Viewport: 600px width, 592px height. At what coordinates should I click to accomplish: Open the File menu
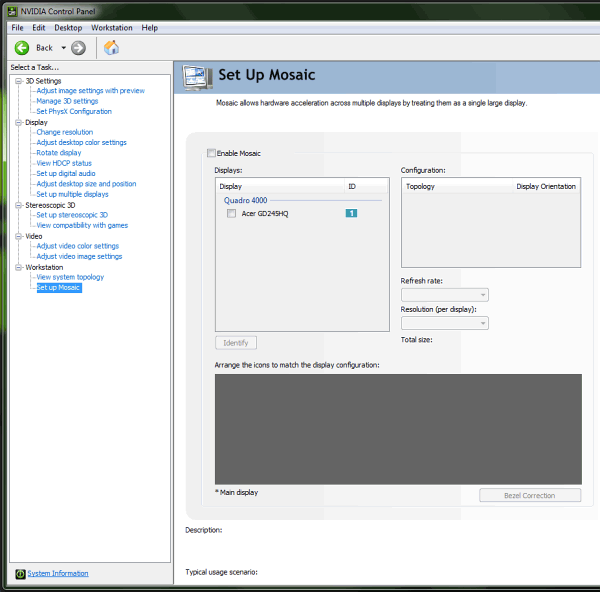pos(17,28)
